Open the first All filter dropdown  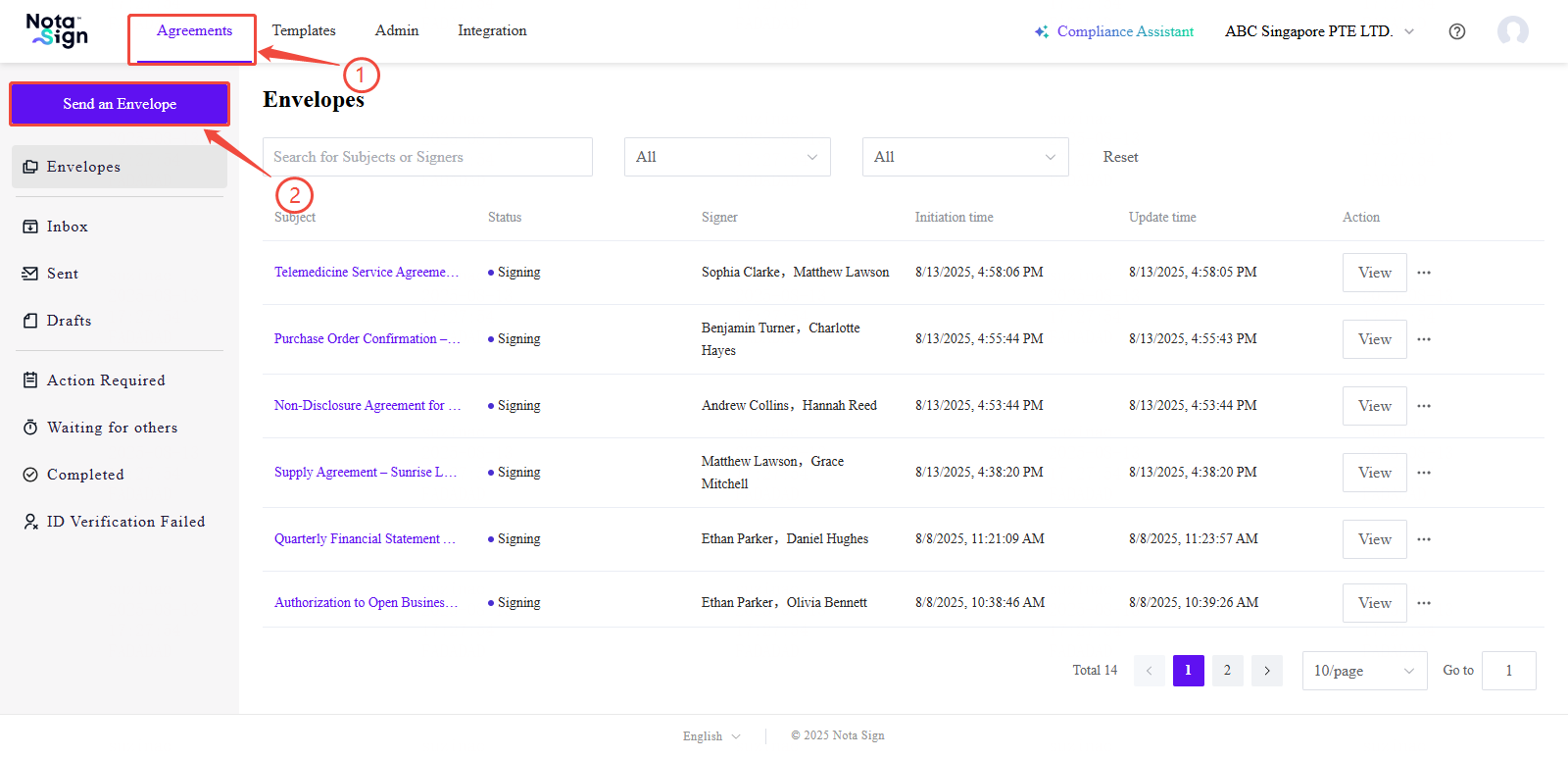point(727,157)
